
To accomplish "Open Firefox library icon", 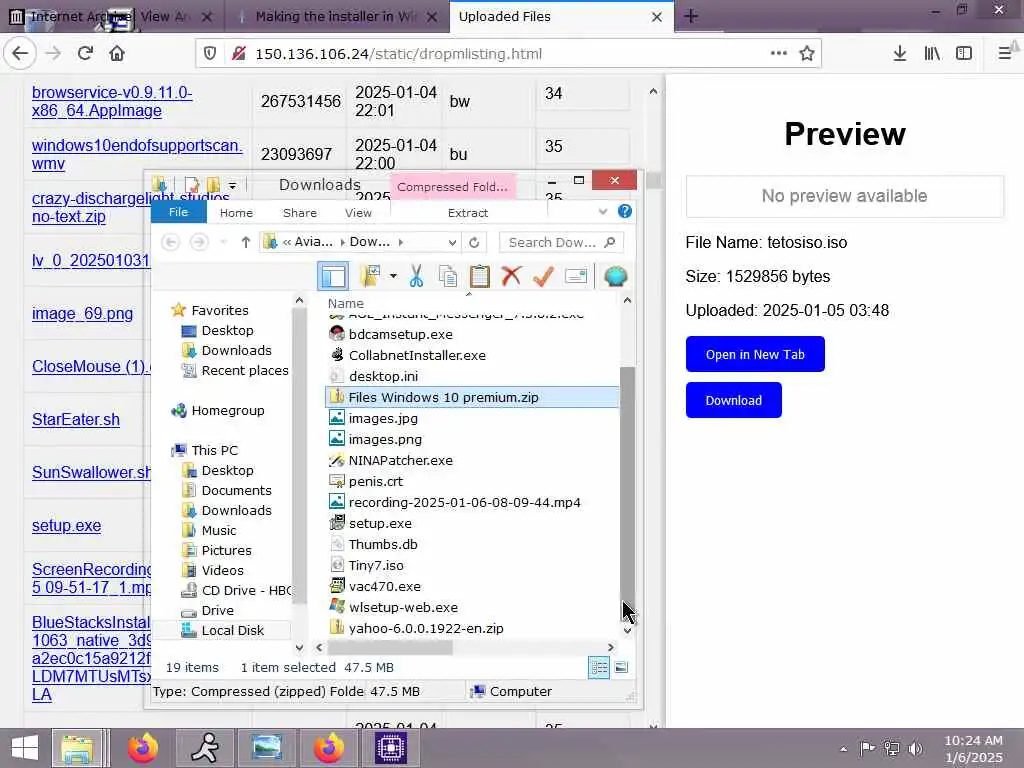I will point(932,54).
